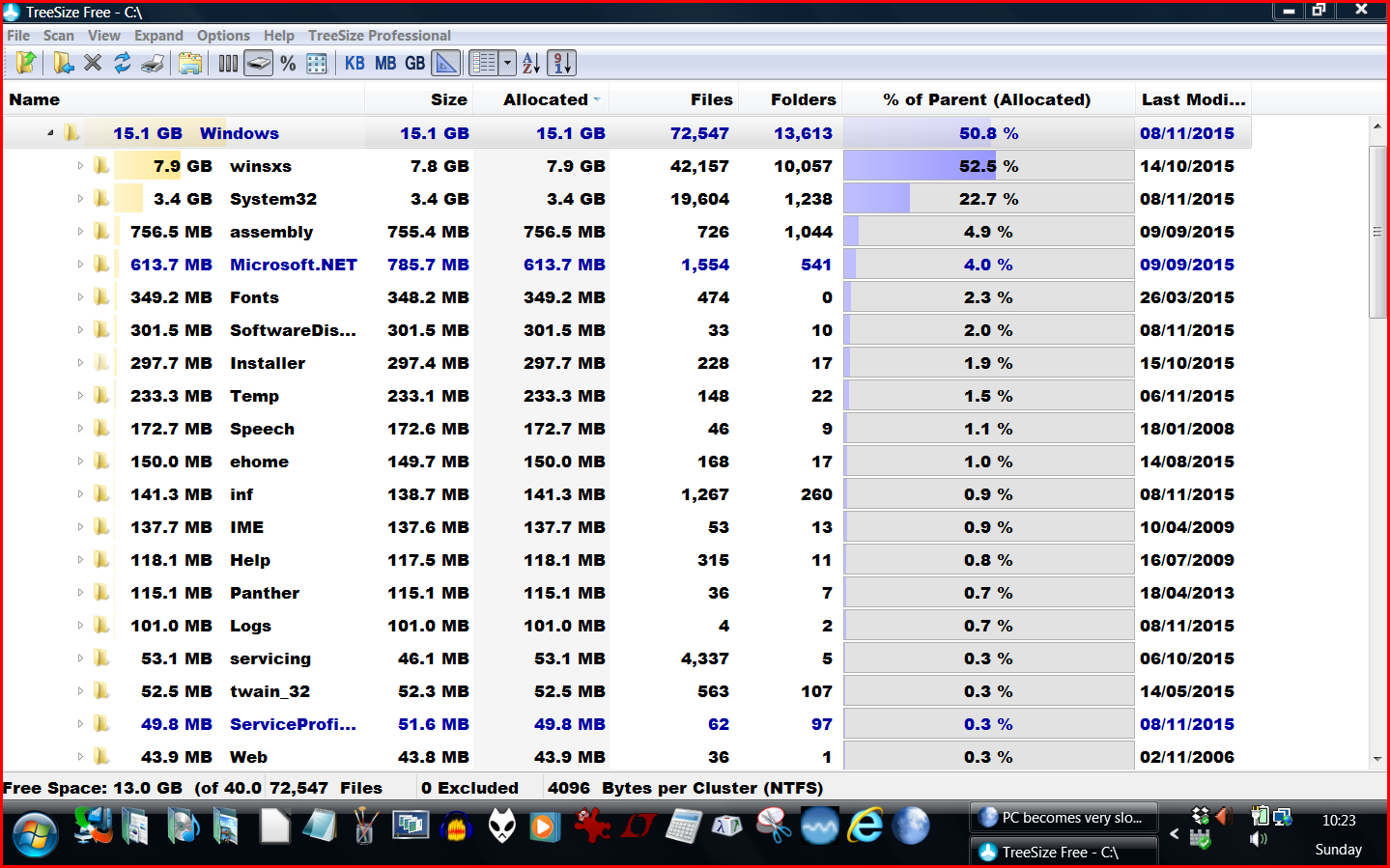Viewport: 1390px width, 868px height.
Task: Open the View menu
Action: (x=104, y=36)
